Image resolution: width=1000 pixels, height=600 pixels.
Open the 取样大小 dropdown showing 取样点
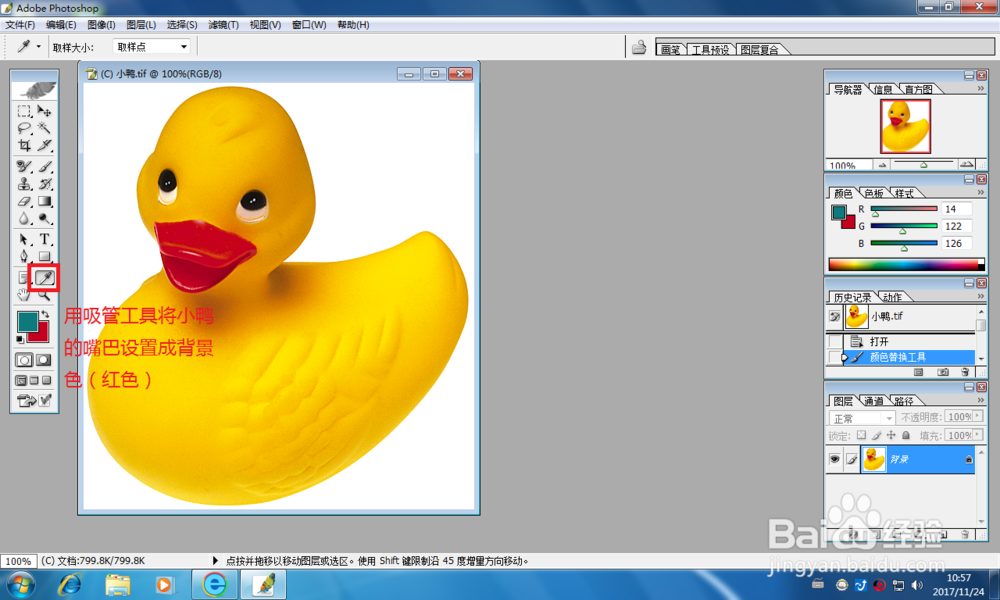(152, 47)
